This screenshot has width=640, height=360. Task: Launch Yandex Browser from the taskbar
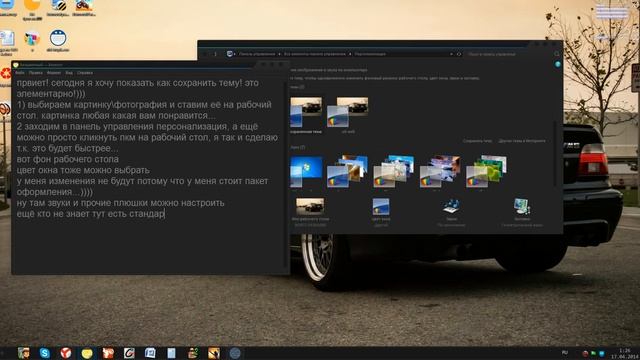tap(66, 353)
